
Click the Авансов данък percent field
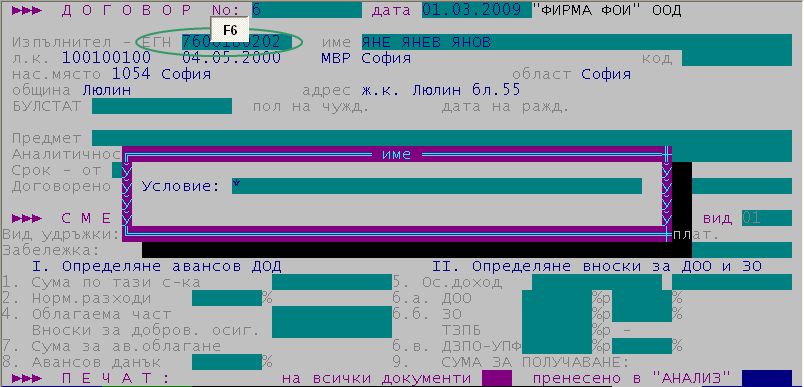[x=227, y=362]
